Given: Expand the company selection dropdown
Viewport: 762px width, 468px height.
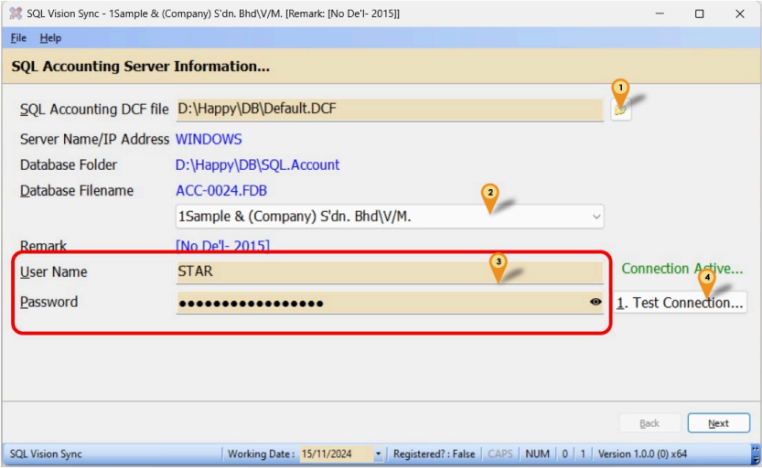Looking at the screenshot, I should 596,217.
